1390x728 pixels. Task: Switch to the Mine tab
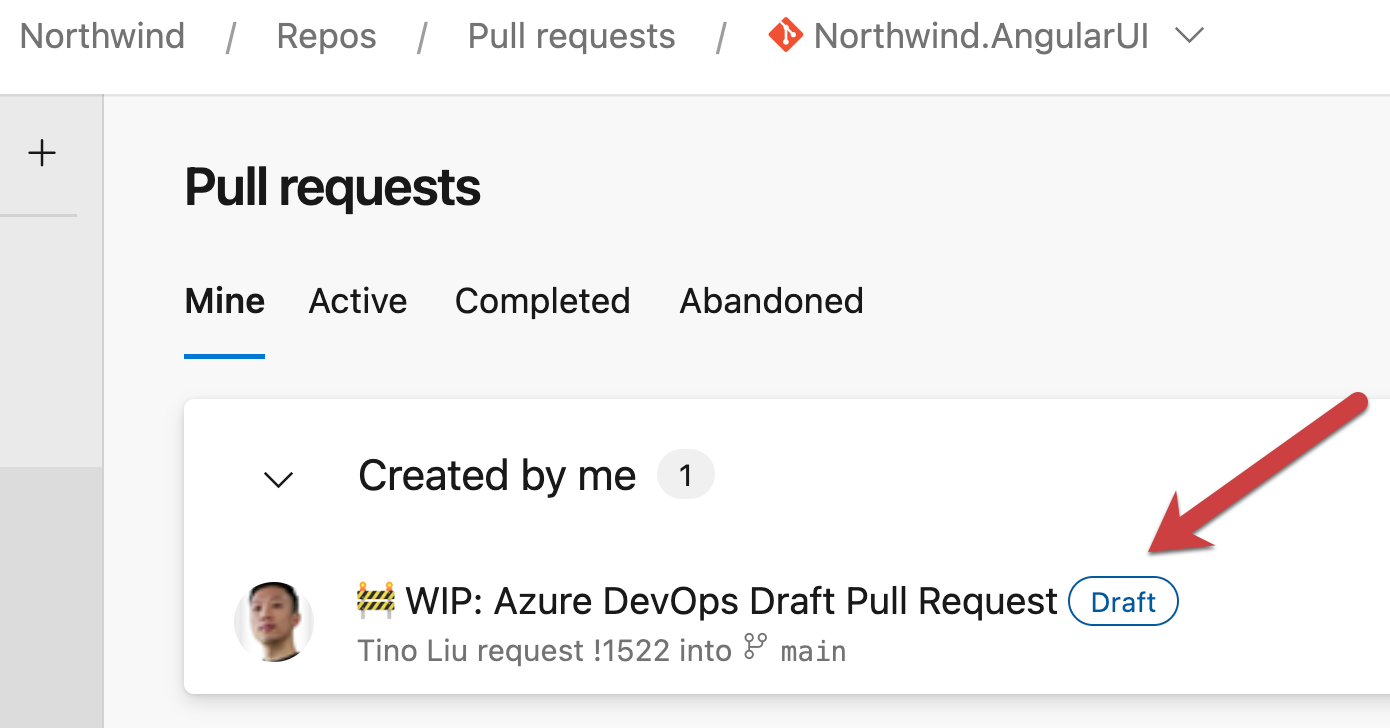(225, 301)
